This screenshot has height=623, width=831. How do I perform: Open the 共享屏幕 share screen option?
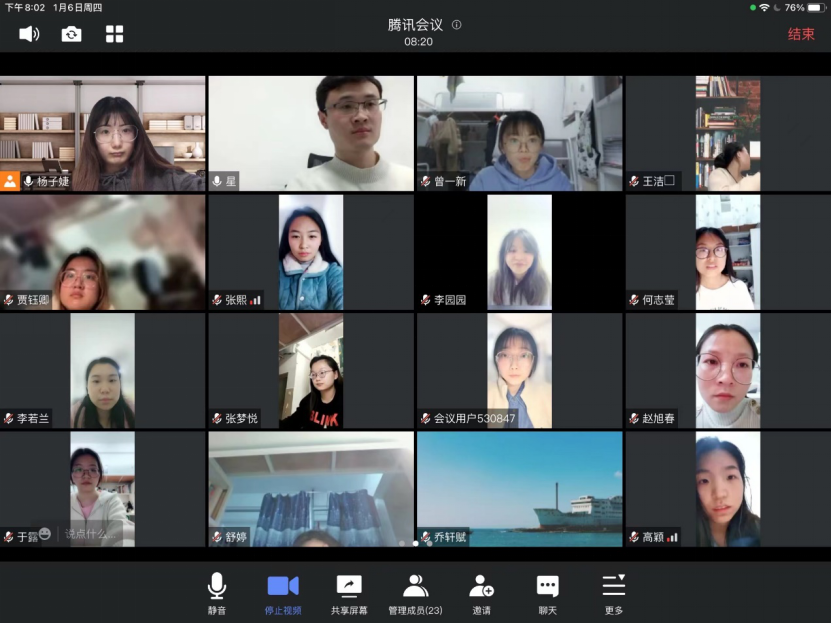click(349, 593)
